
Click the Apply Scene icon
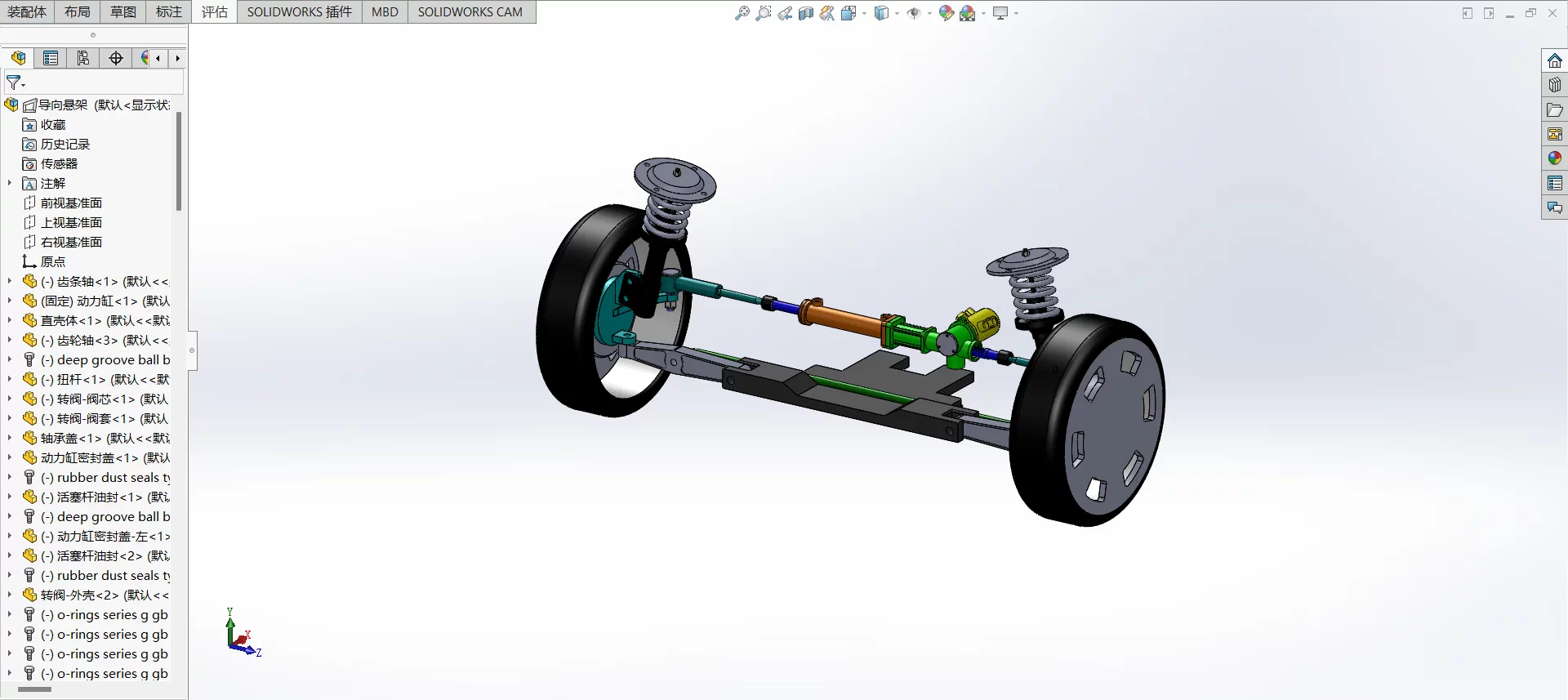tap(968, 13)
